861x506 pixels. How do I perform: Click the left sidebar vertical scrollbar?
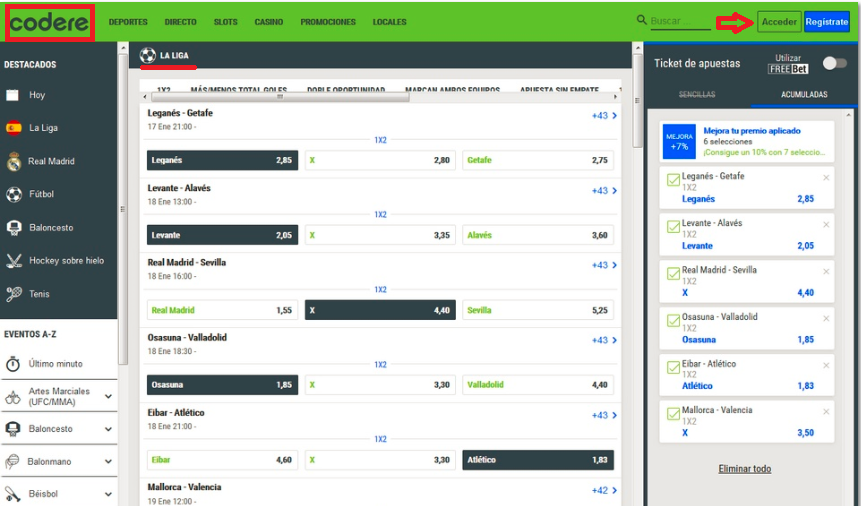pyautogui.click(x=122, y=209)
